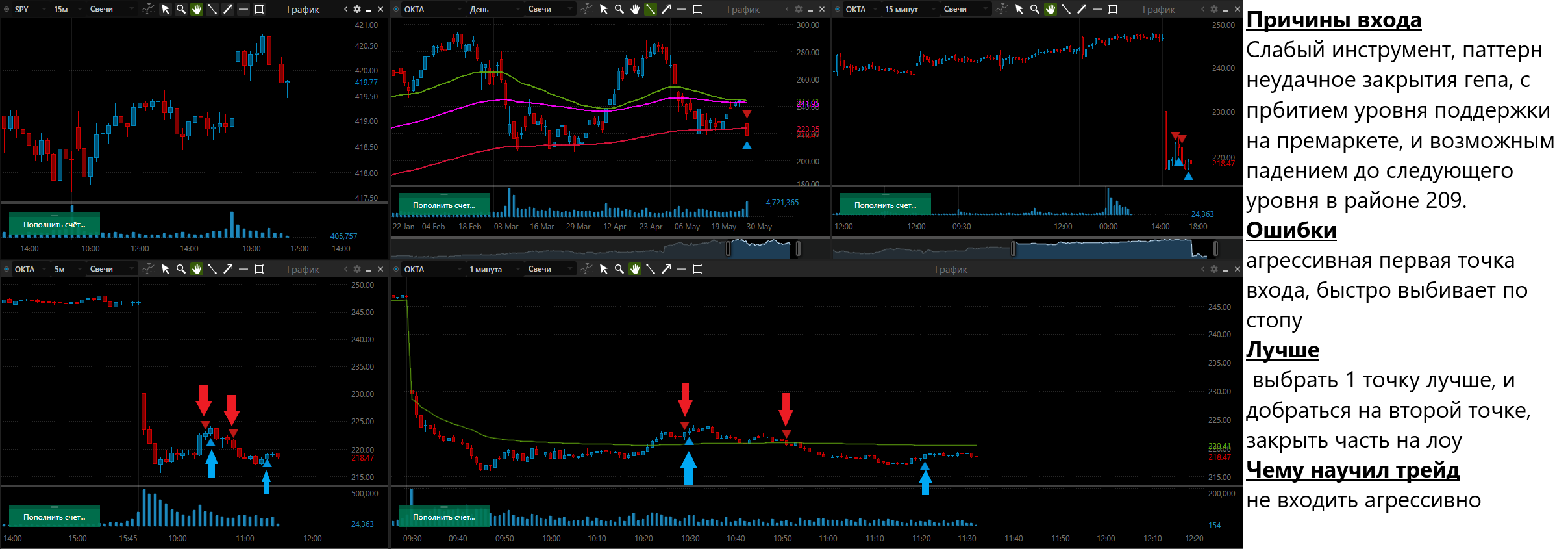Viewport: 1568px width, 549px height.
Task: Click the collapse chevron left of SPY settings gear
Action: 345,9
